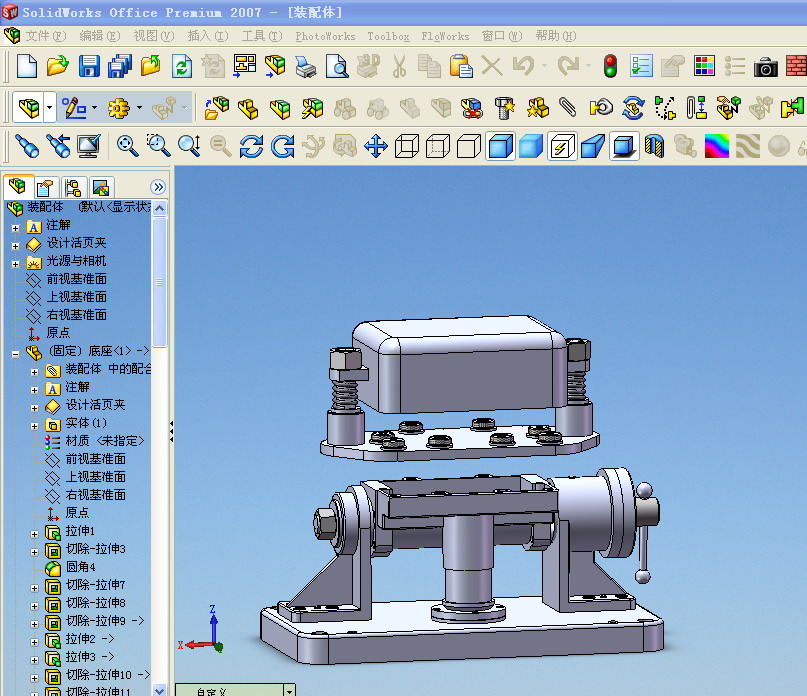Click the Insert Smart Fasteners bolt icon

[505, 108]
